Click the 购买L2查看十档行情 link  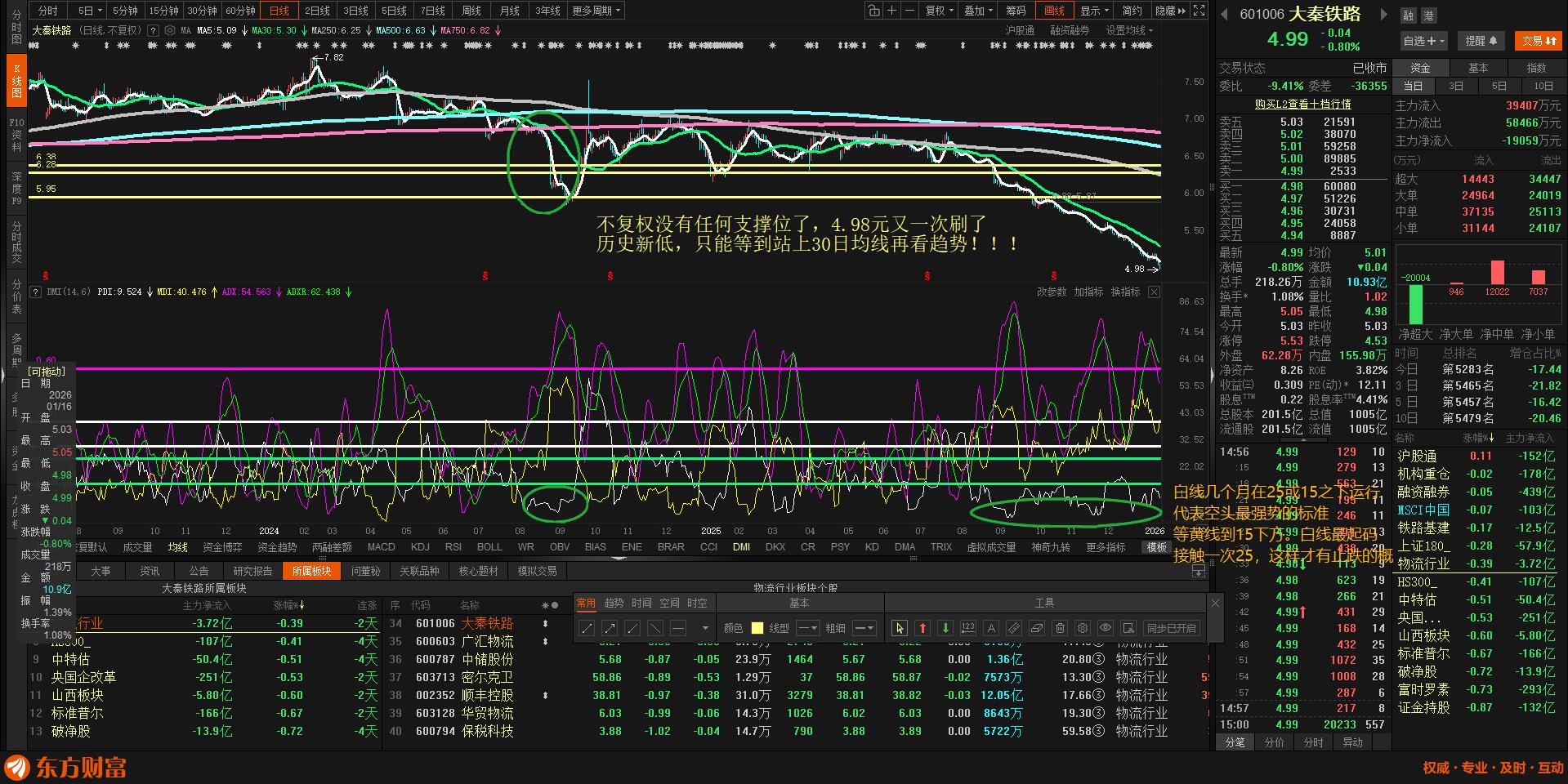click(x=1302, y=105)
